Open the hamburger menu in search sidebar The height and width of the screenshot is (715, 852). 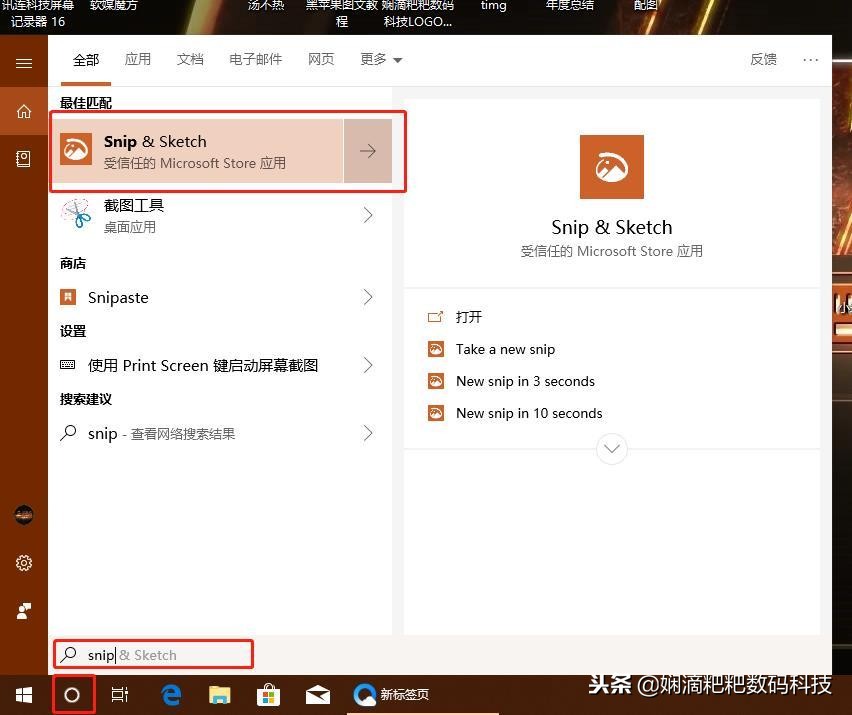click(23, 64)
